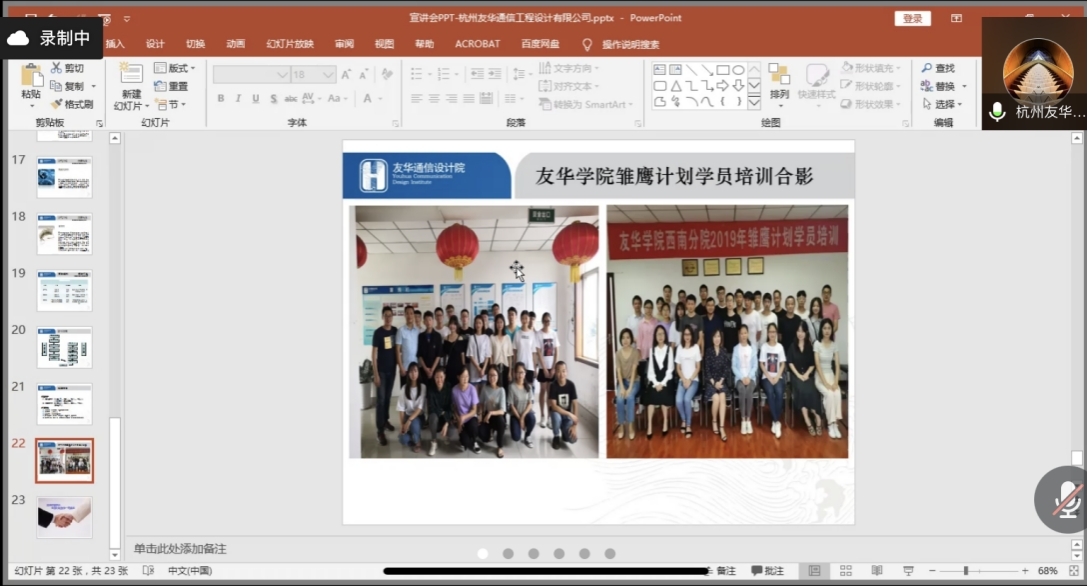Open the clipboard pane dialog launcher
This screenshot has height=586, width=1089.
99,124
